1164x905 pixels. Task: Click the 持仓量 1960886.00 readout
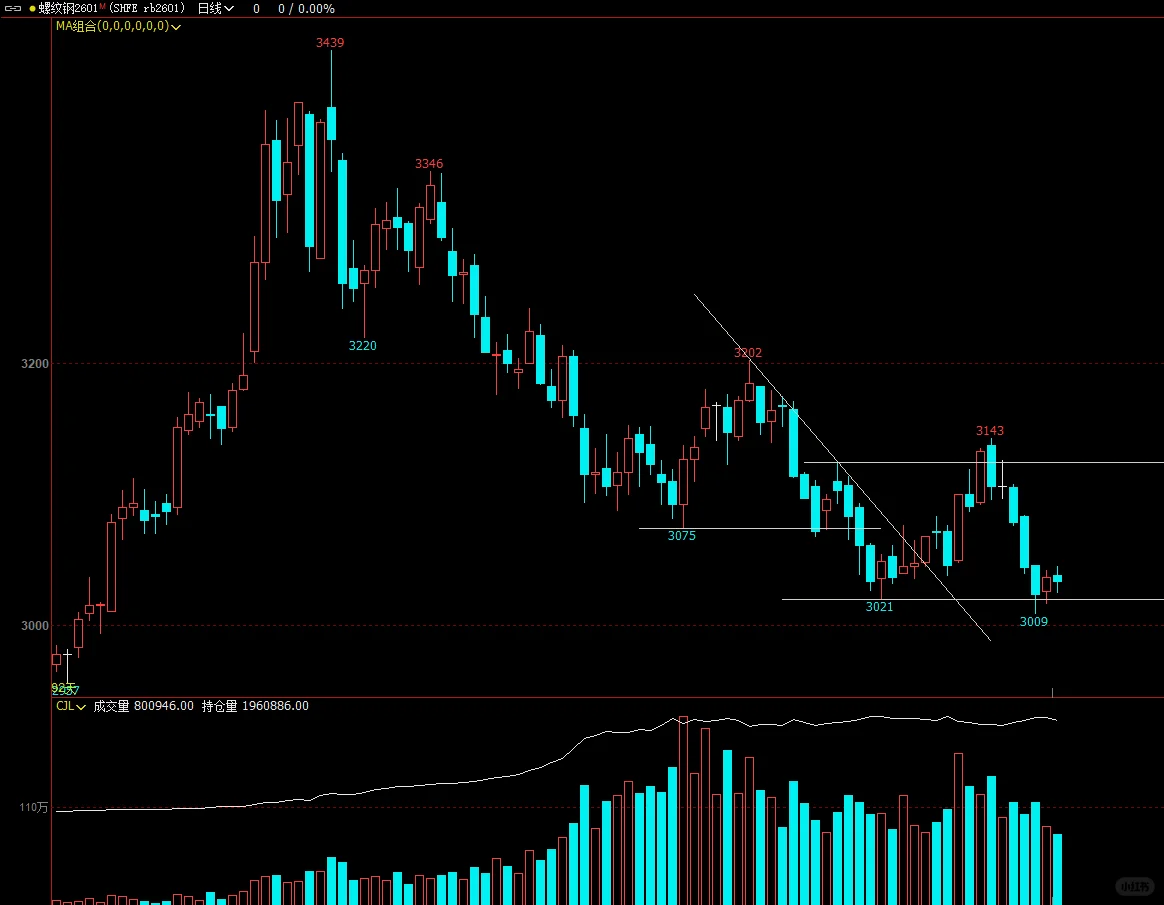tap(255, 706)
